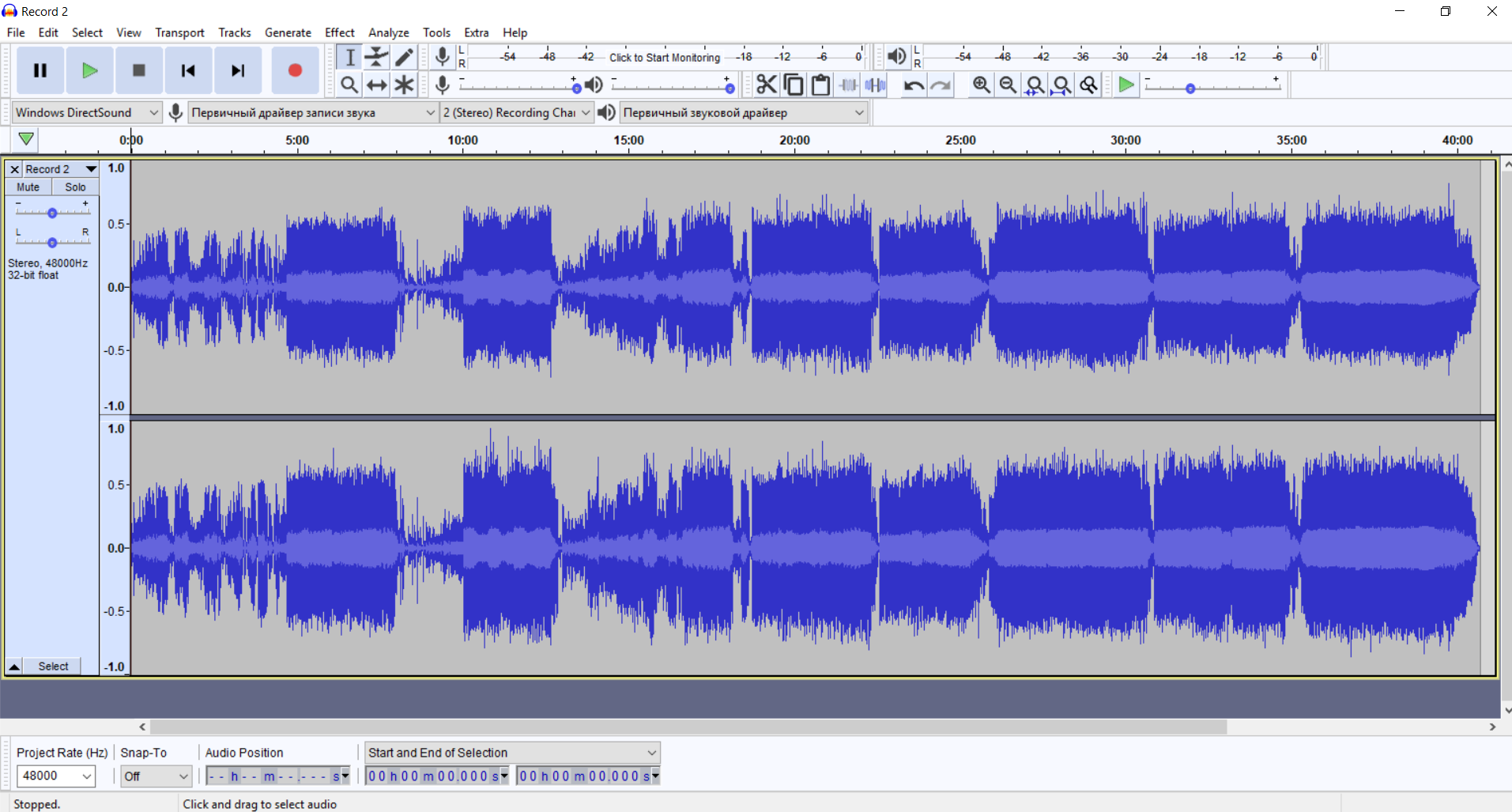Redo the last undone action
The height and width of the screenshot is (812, 1512).
pos(941,85)
